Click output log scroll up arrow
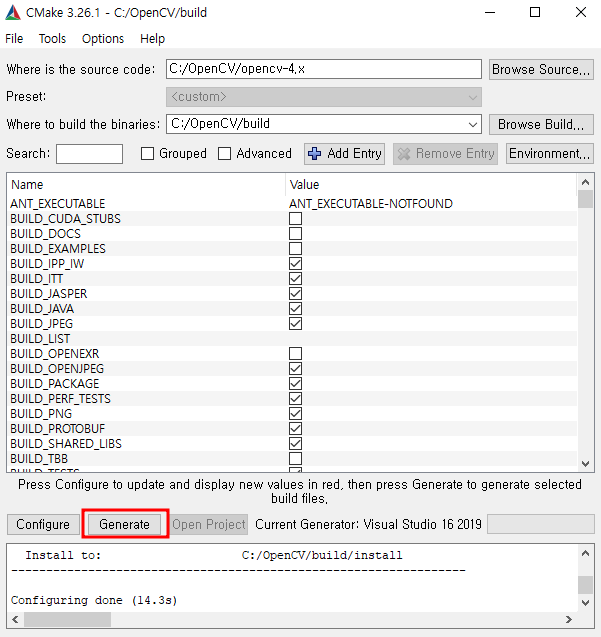The height and width of the screenshot is (637, 601). pyautogui.click(x=586, y=553)
